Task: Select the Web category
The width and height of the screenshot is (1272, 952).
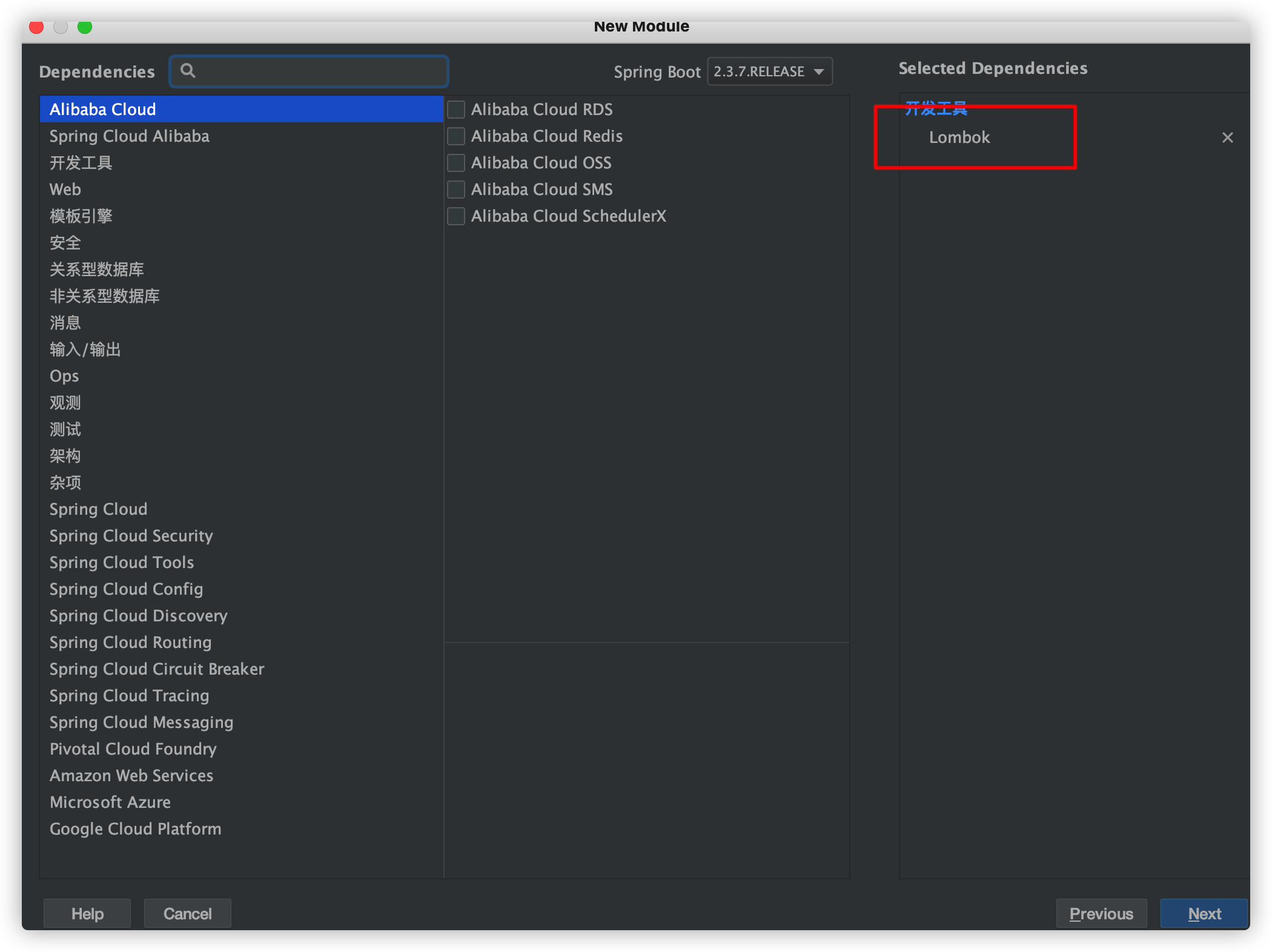Action: [241, 189]
